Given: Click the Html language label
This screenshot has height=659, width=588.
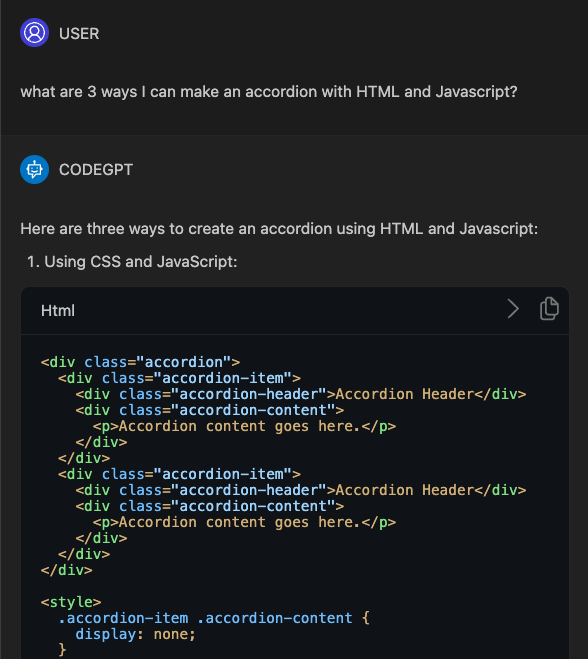Looking at the screenshot, I should [x=58, y=311].
